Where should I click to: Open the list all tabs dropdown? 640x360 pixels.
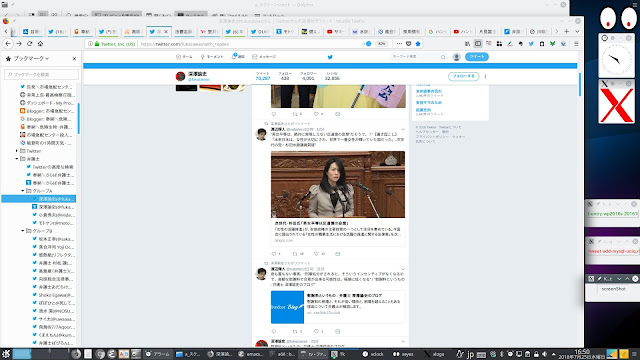pos(577,31)
